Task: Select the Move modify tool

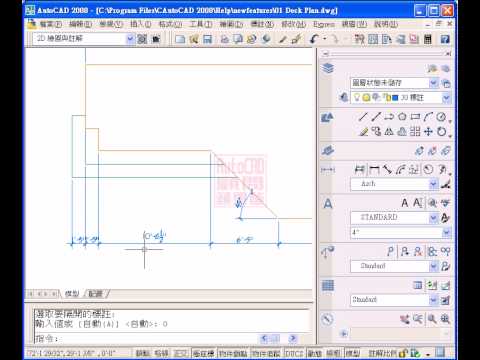Action: tap(428, 131)
